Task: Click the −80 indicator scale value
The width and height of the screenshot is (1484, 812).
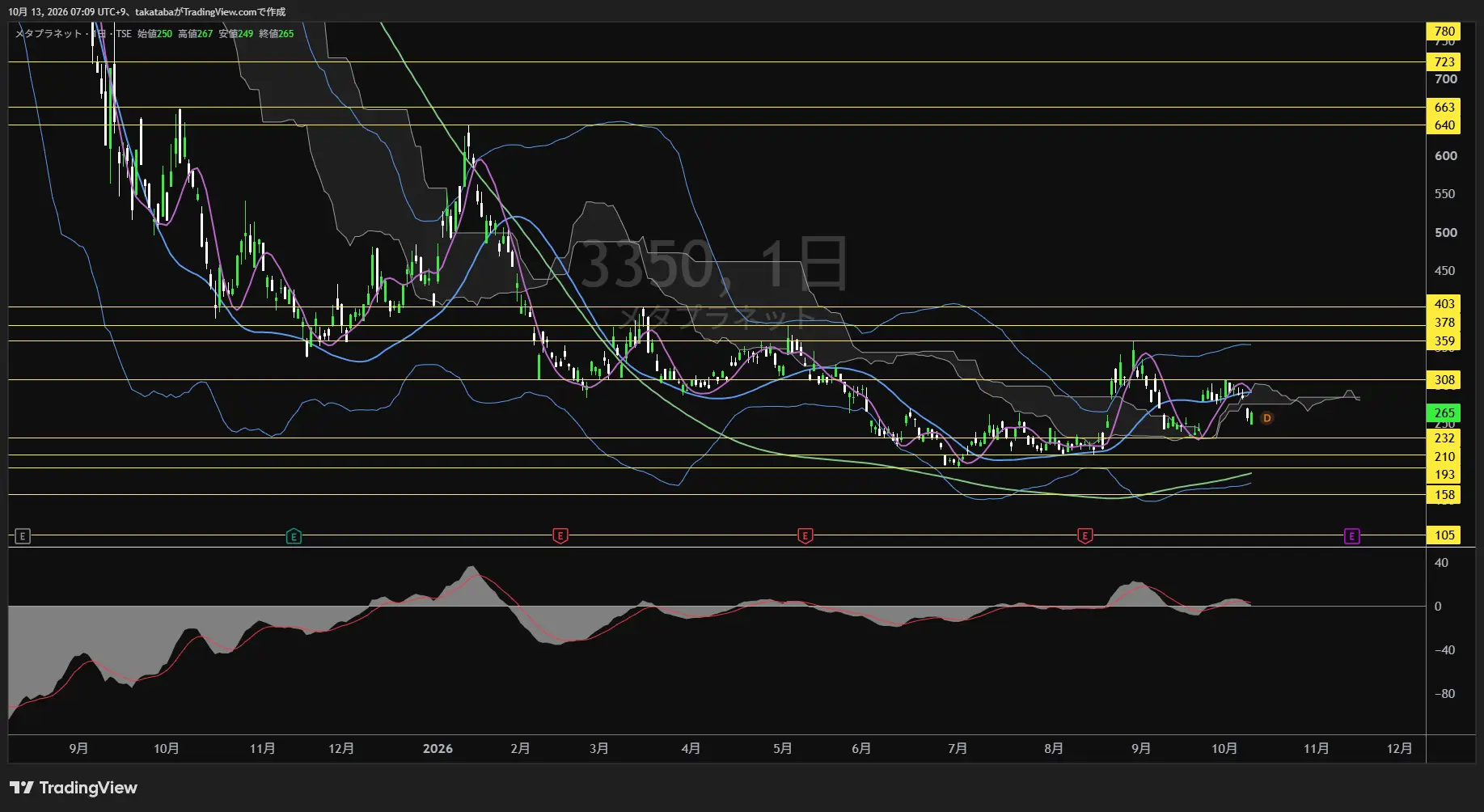Action: click(x=1444, y=694)
